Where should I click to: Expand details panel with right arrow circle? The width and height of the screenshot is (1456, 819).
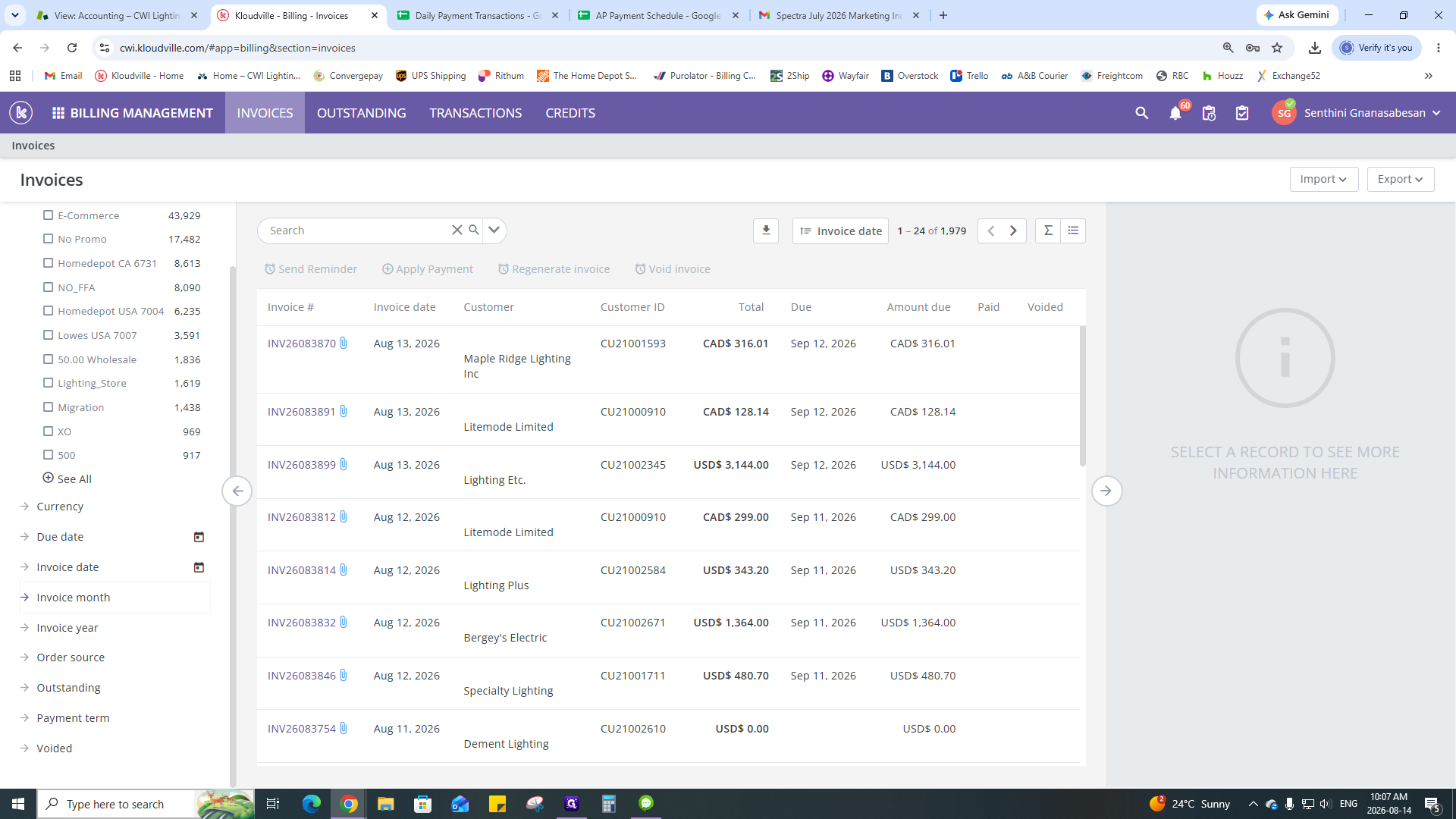click(1106, 491)
